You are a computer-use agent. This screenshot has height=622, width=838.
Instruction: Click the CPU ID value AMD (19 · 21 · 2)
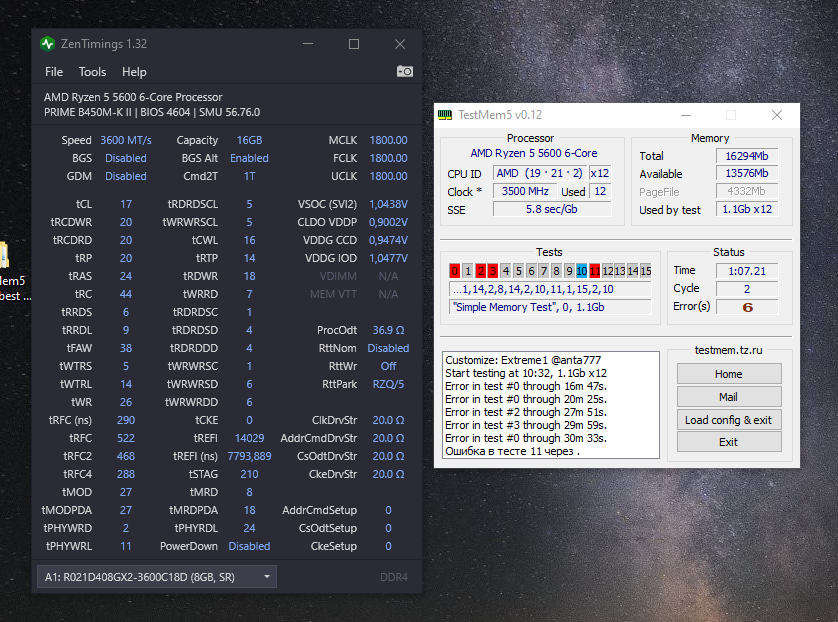coord(539,173)
